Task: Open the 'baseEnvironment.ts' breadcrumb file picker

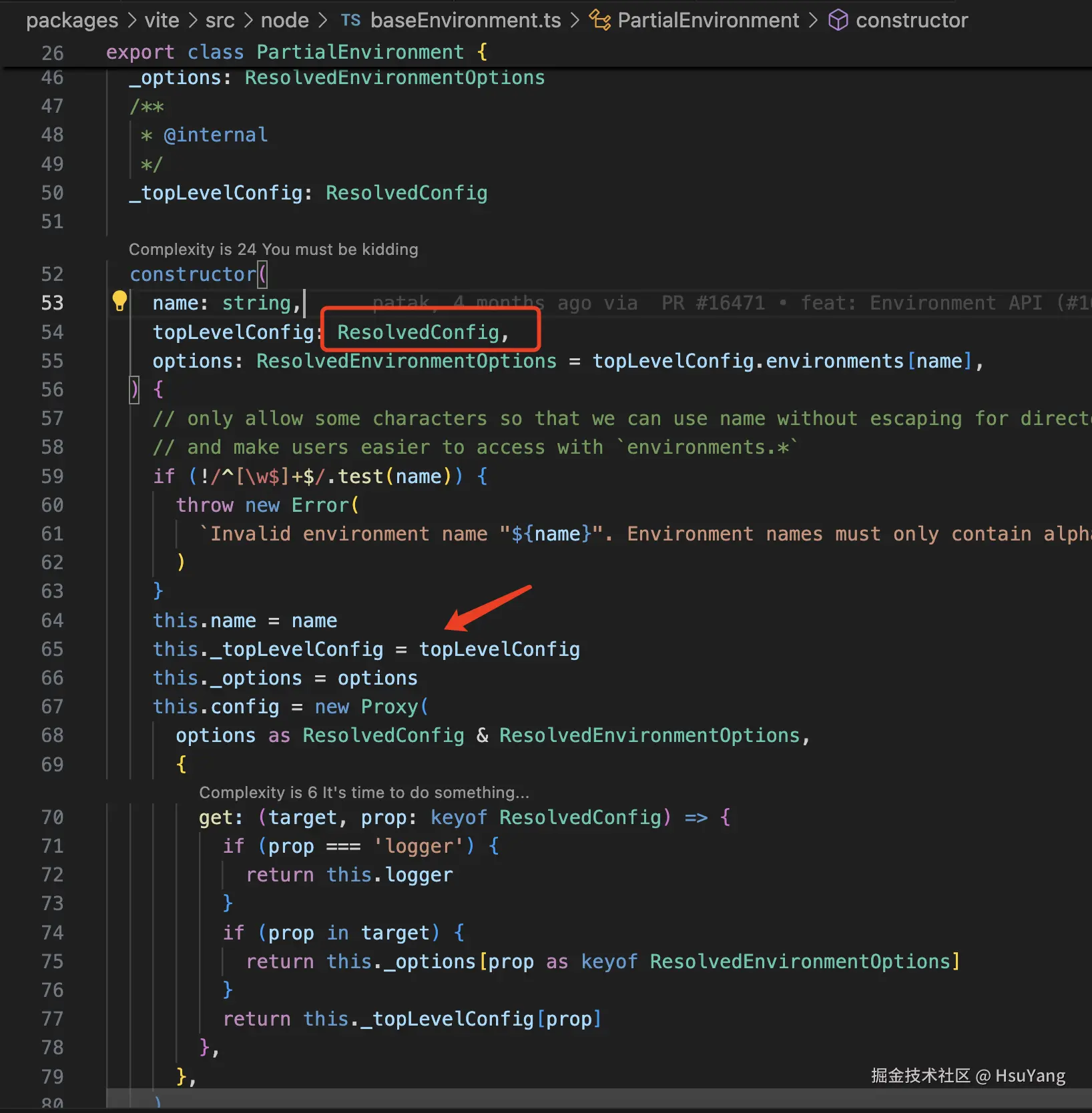Action: click(465, 20)
